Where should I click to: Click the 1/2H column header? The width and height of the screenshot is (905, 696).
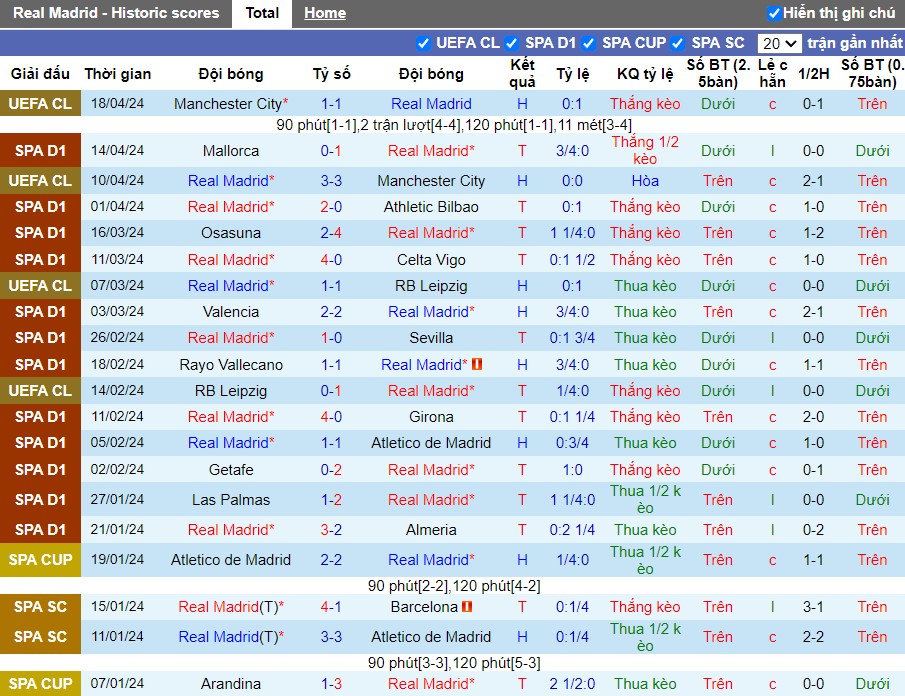pyautogui.click(x=814, y=74)
